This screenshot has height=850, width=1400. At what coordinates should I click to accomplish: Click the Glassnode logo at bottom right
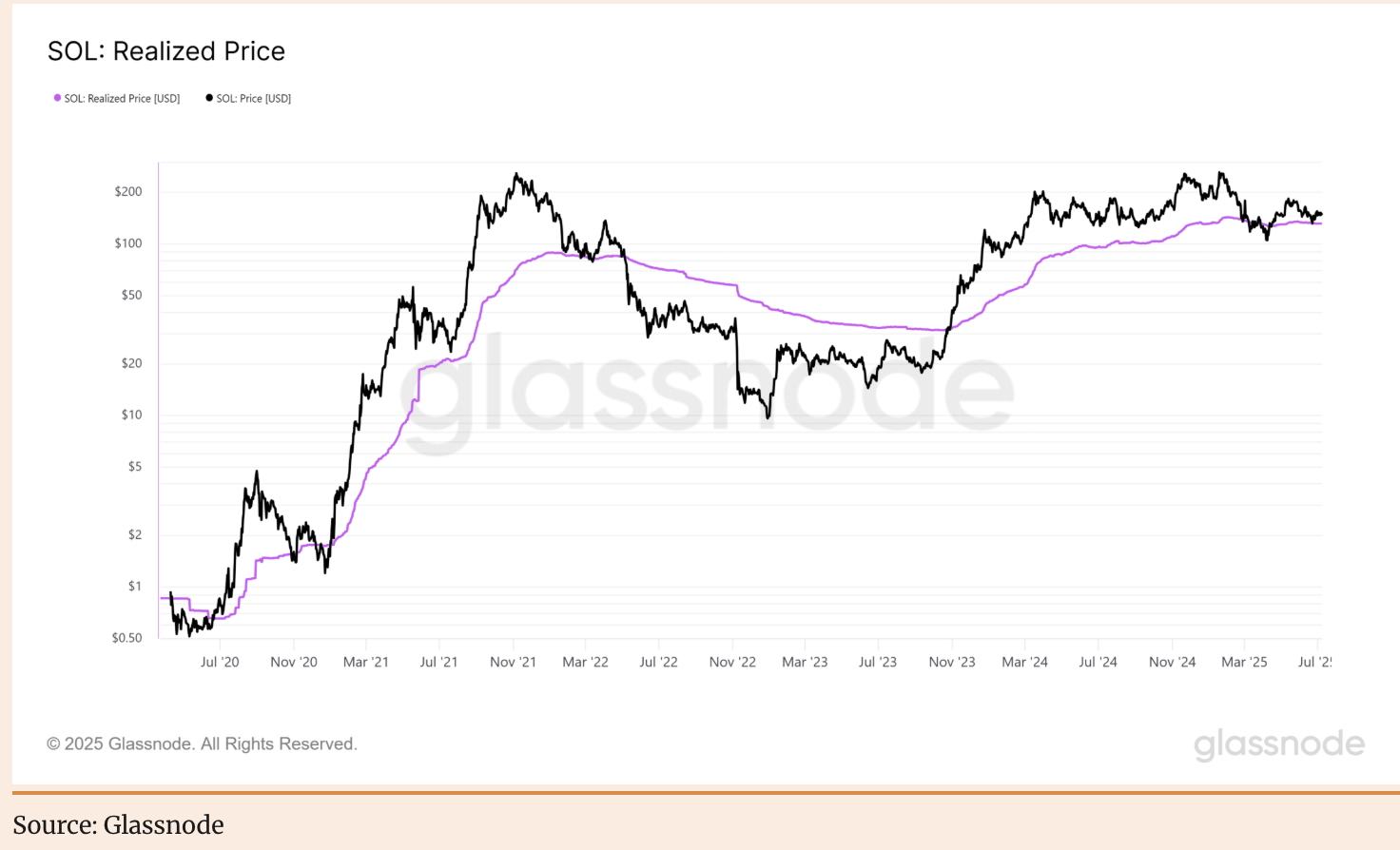coord(1279,744)
